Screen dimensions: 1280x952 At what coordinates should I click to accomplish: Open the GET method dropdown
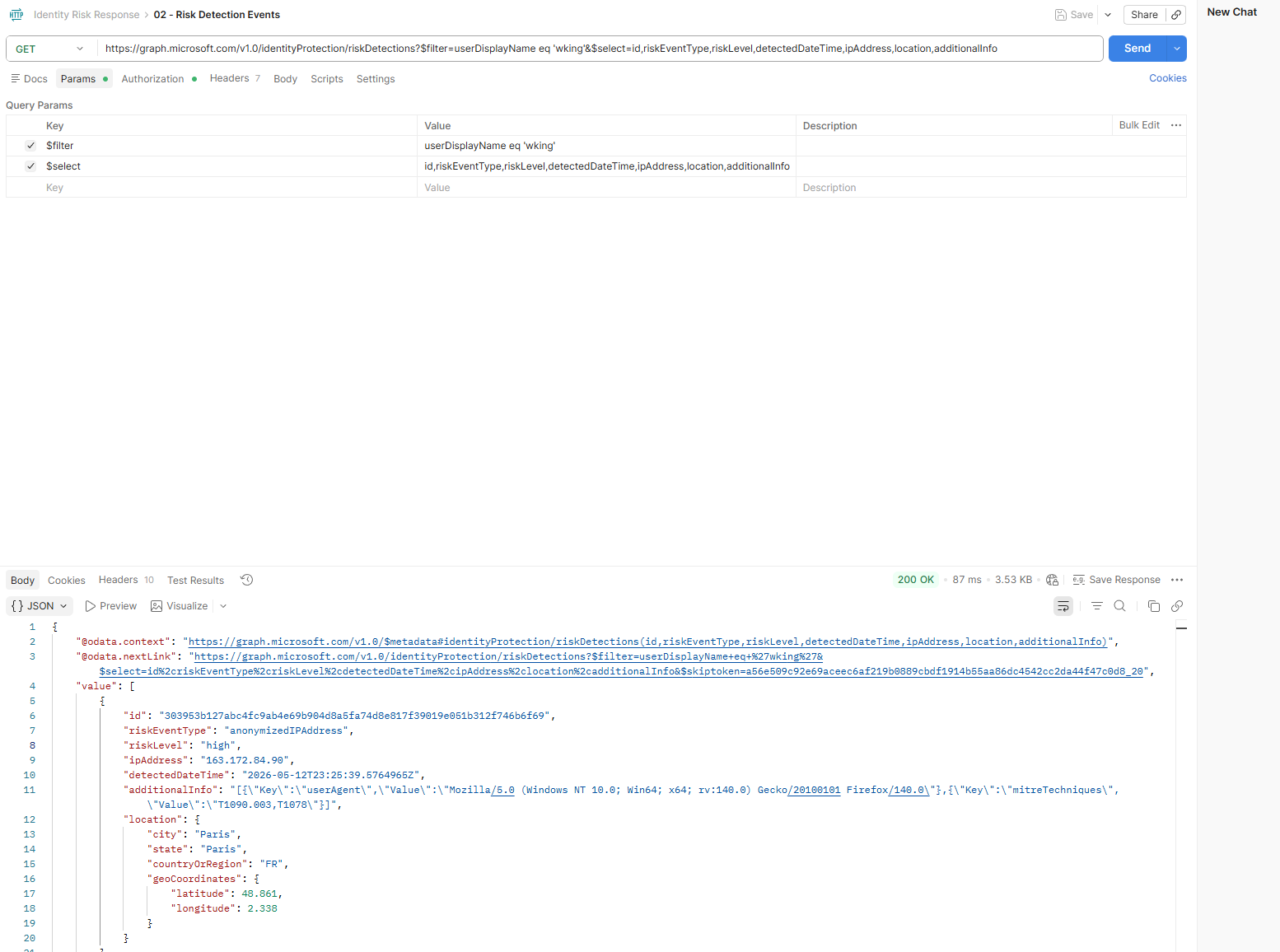(51, 49)
